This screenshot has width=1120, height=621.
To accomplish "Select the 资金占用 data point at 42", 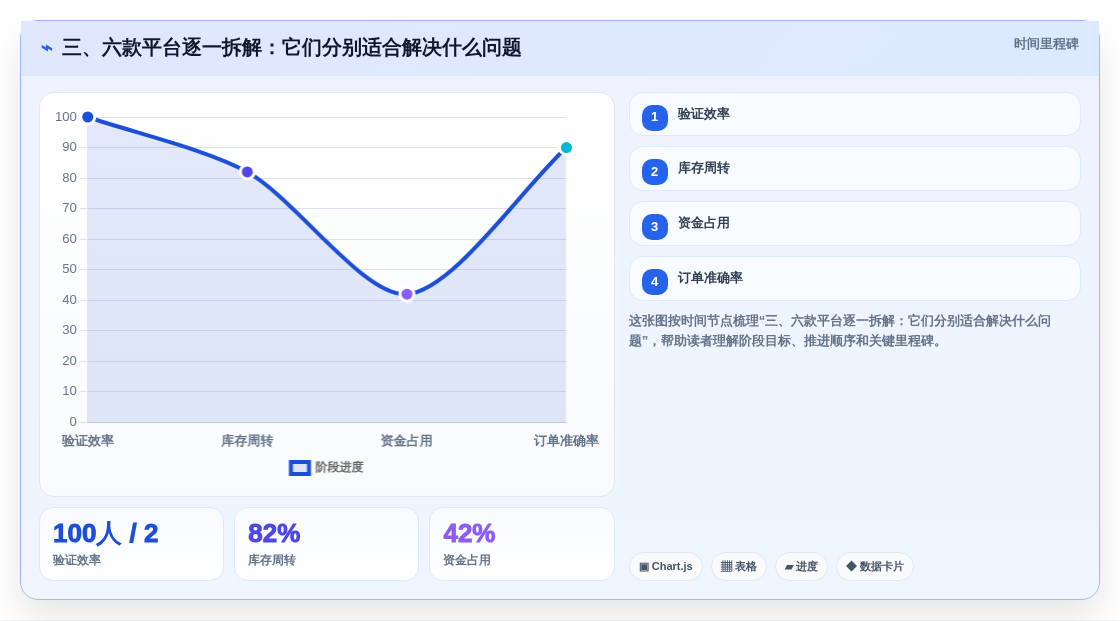I will 407,294.
